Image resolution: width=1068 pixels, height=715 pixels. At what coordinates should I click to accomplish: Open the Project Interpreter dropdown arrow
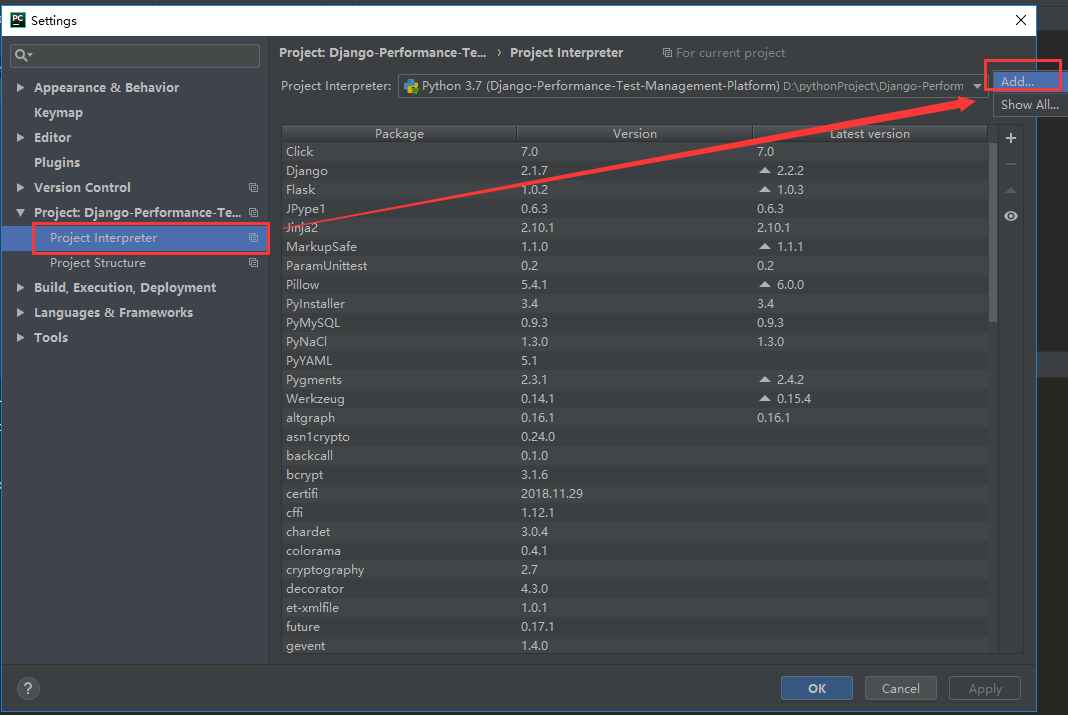(977, 86)
